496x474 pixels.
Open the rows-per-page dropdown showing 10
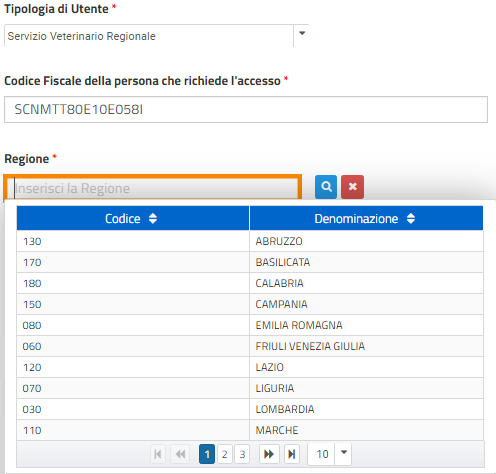[344, 453]
